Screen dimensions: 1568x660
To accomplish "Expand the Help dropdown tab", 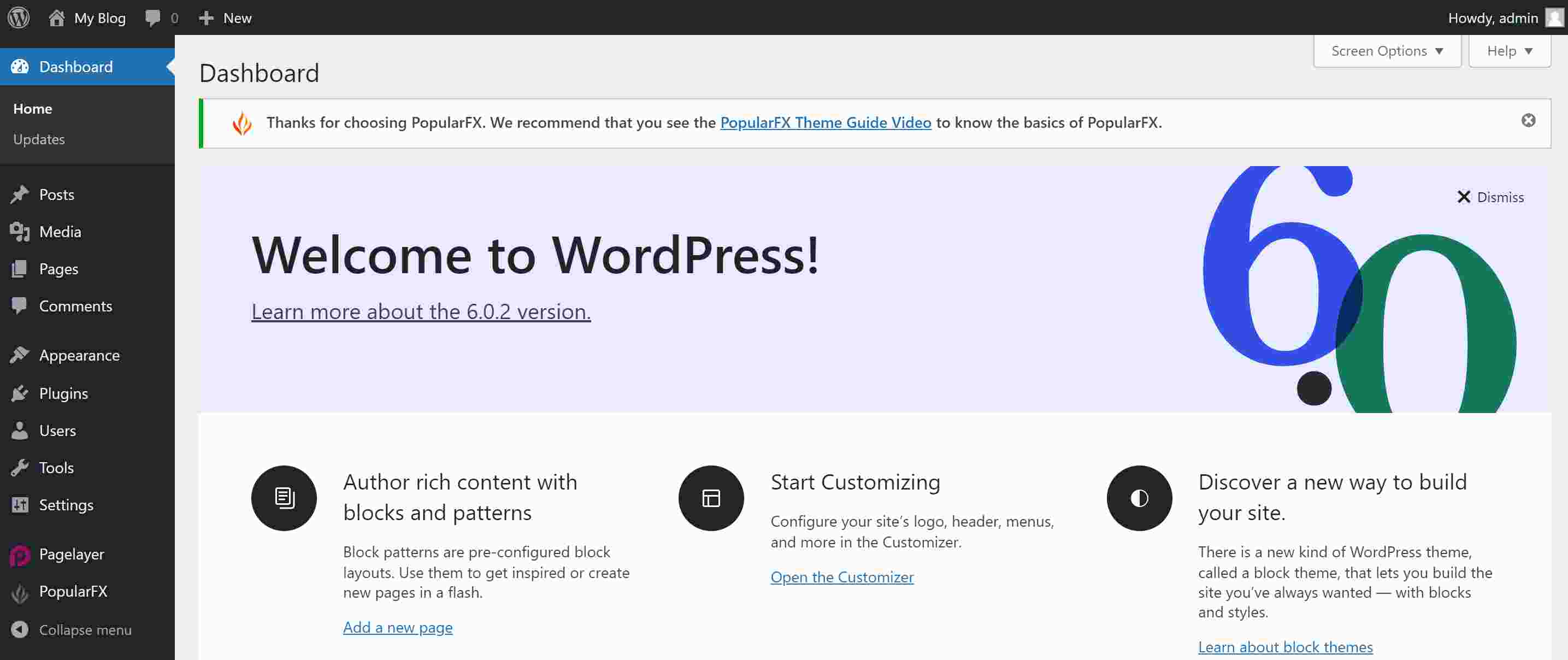I will 1509,51.
